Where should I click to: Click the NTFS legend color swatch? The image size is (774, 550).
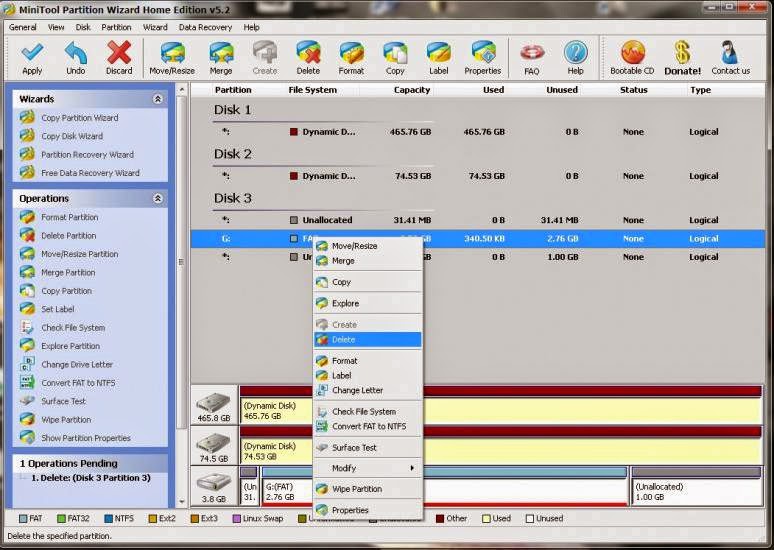(109, 519)
